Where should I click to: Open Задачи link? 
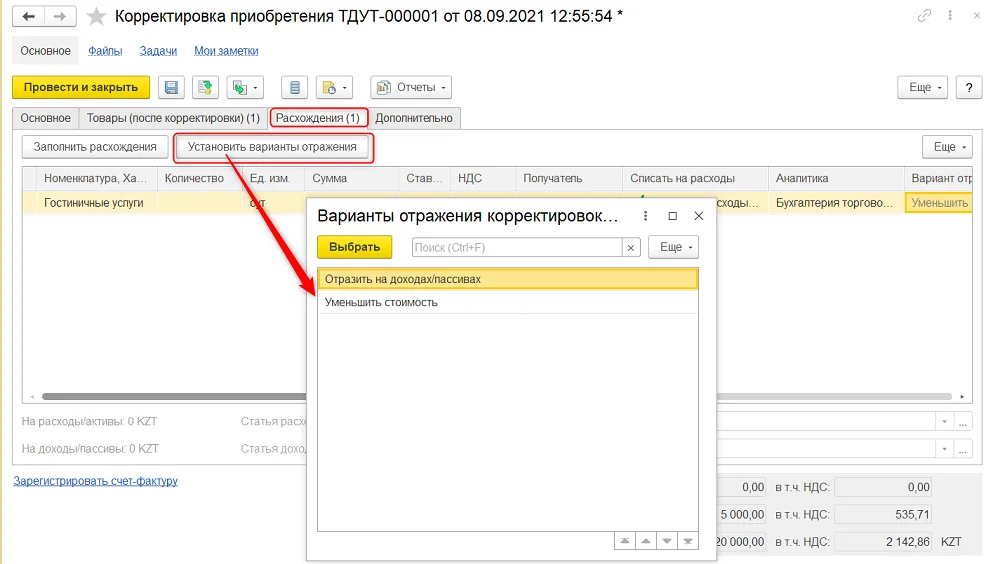[x=158, y=51]
